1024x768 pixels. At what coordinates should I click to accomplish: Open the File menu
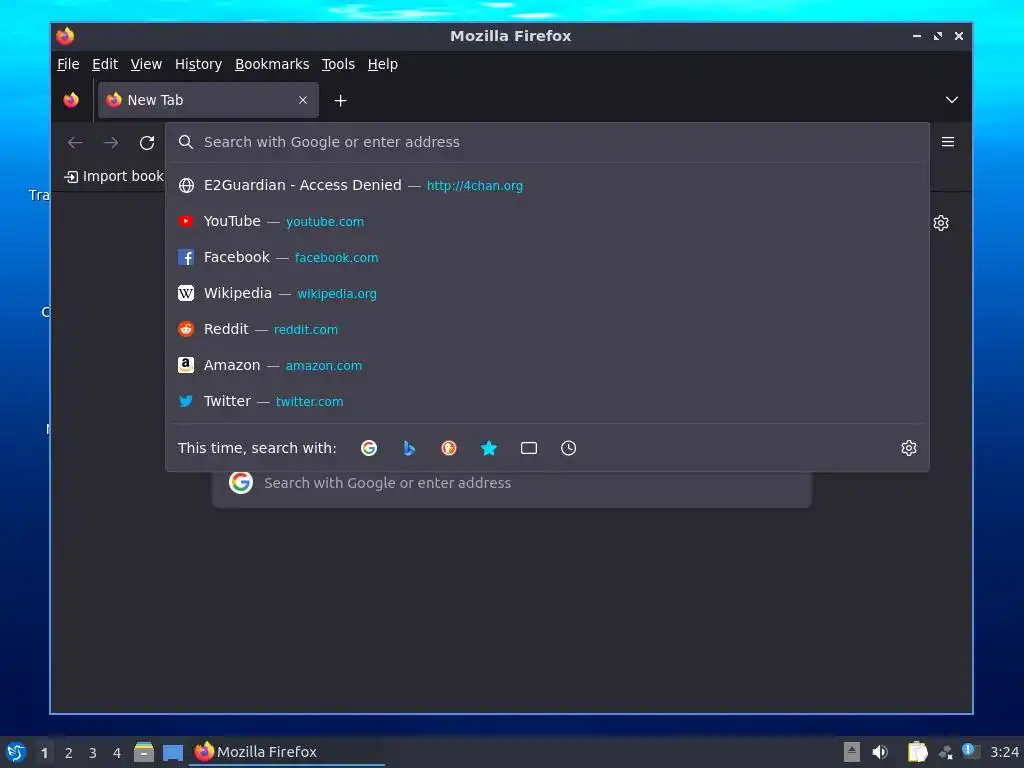pyautogui.click(x=68, y=64)
